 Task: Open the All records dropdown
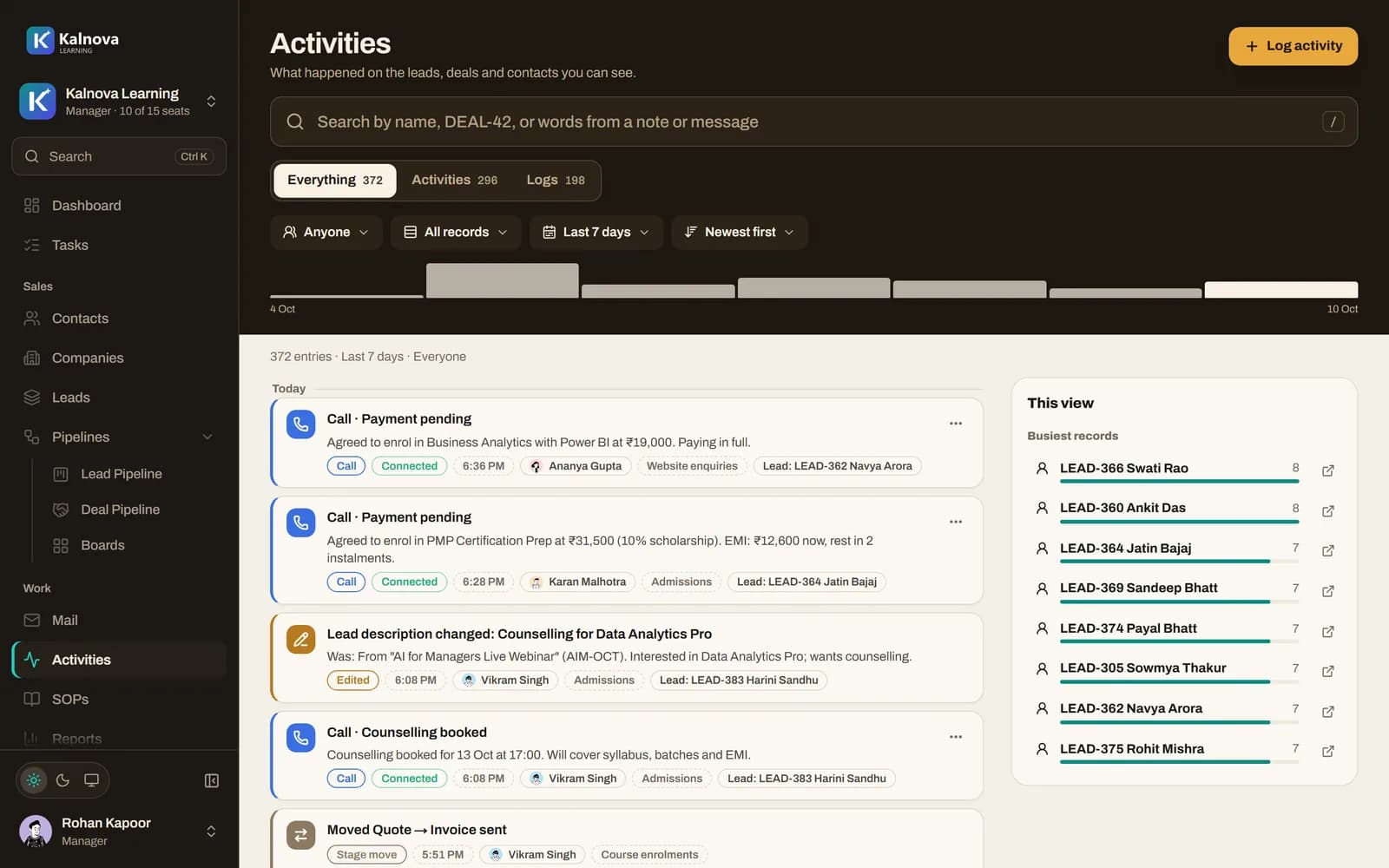[456, 233]
